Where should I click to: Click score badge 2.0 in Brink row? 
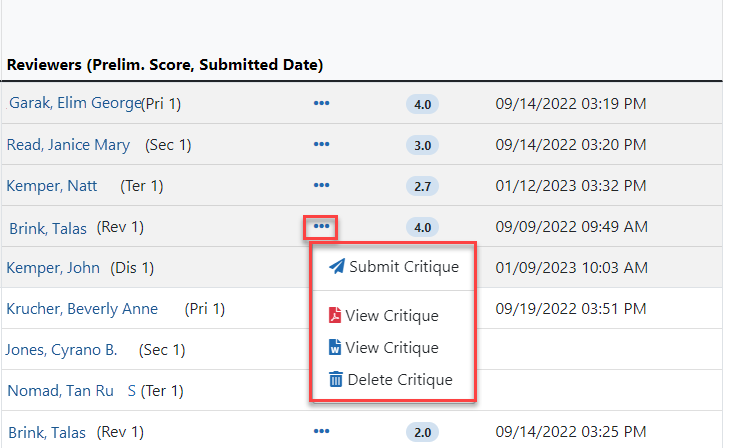tap(422, 432)
